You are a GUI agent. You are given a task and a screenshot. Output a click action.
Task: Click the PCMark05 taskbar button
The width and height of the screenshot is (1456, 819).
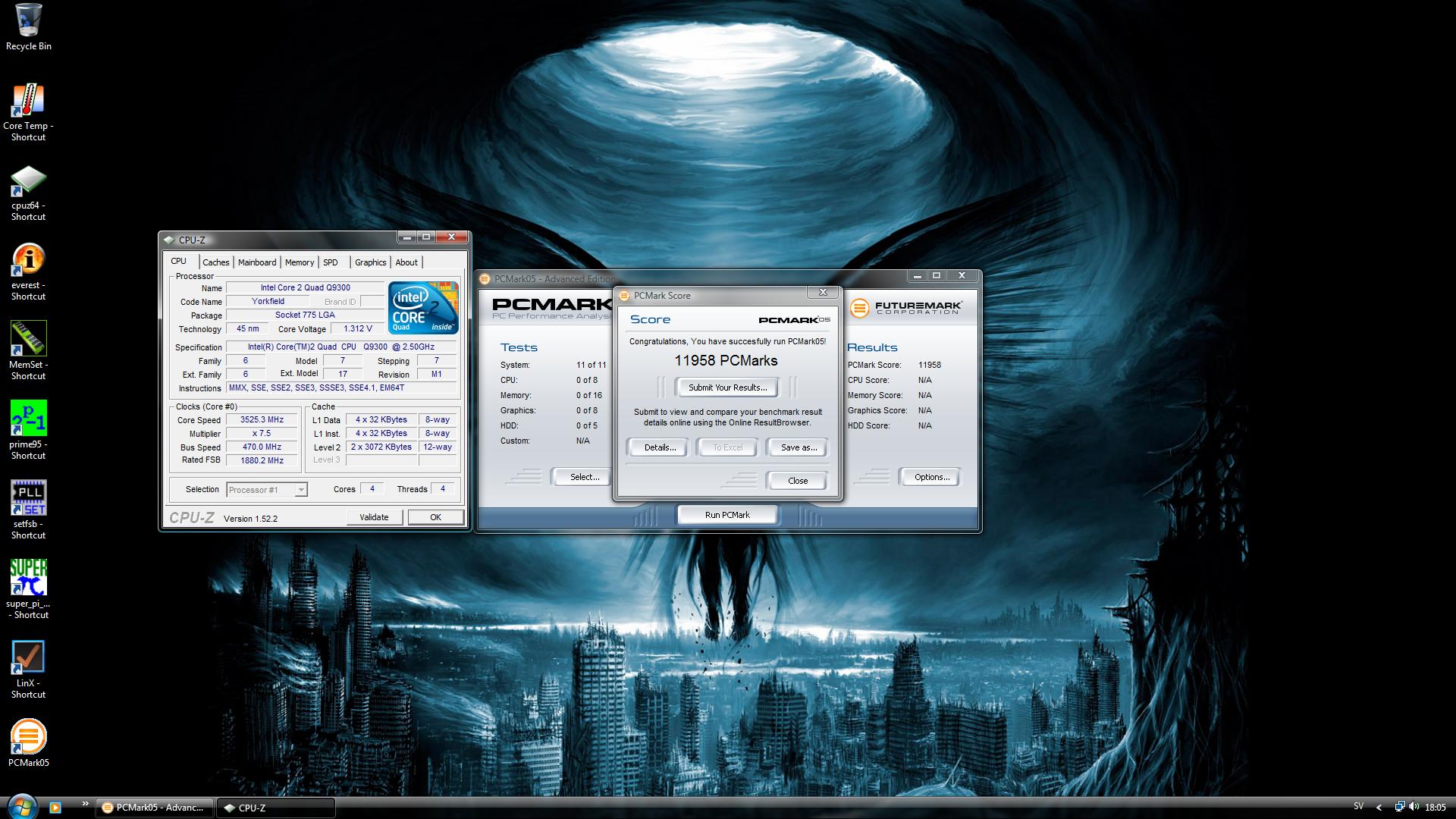pyautogui.click(x=154, y=808)
